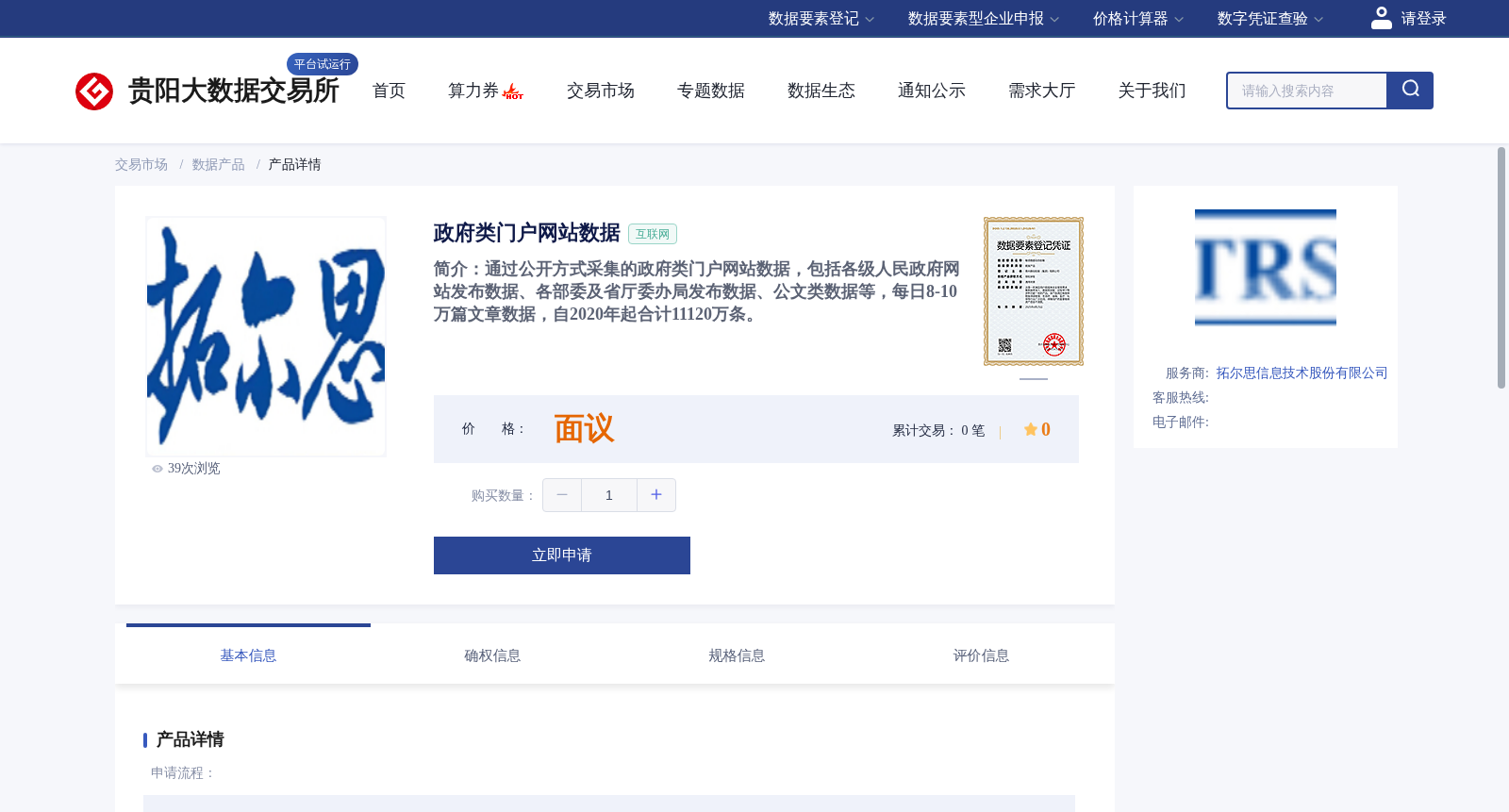The image size is (1509, 812).
Task: Open the 数据生态 menu item
Action: click(x=821, y=91)
